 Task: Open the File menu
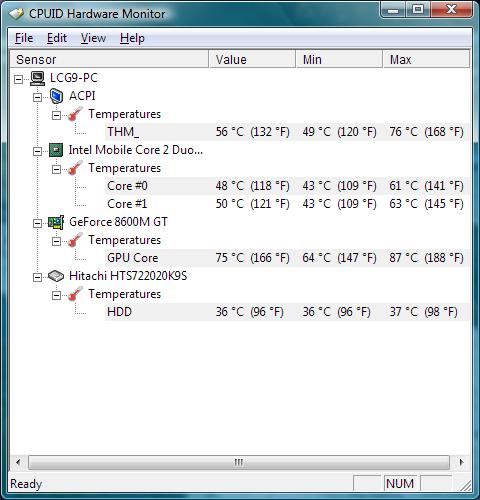(x=24, y=38)
